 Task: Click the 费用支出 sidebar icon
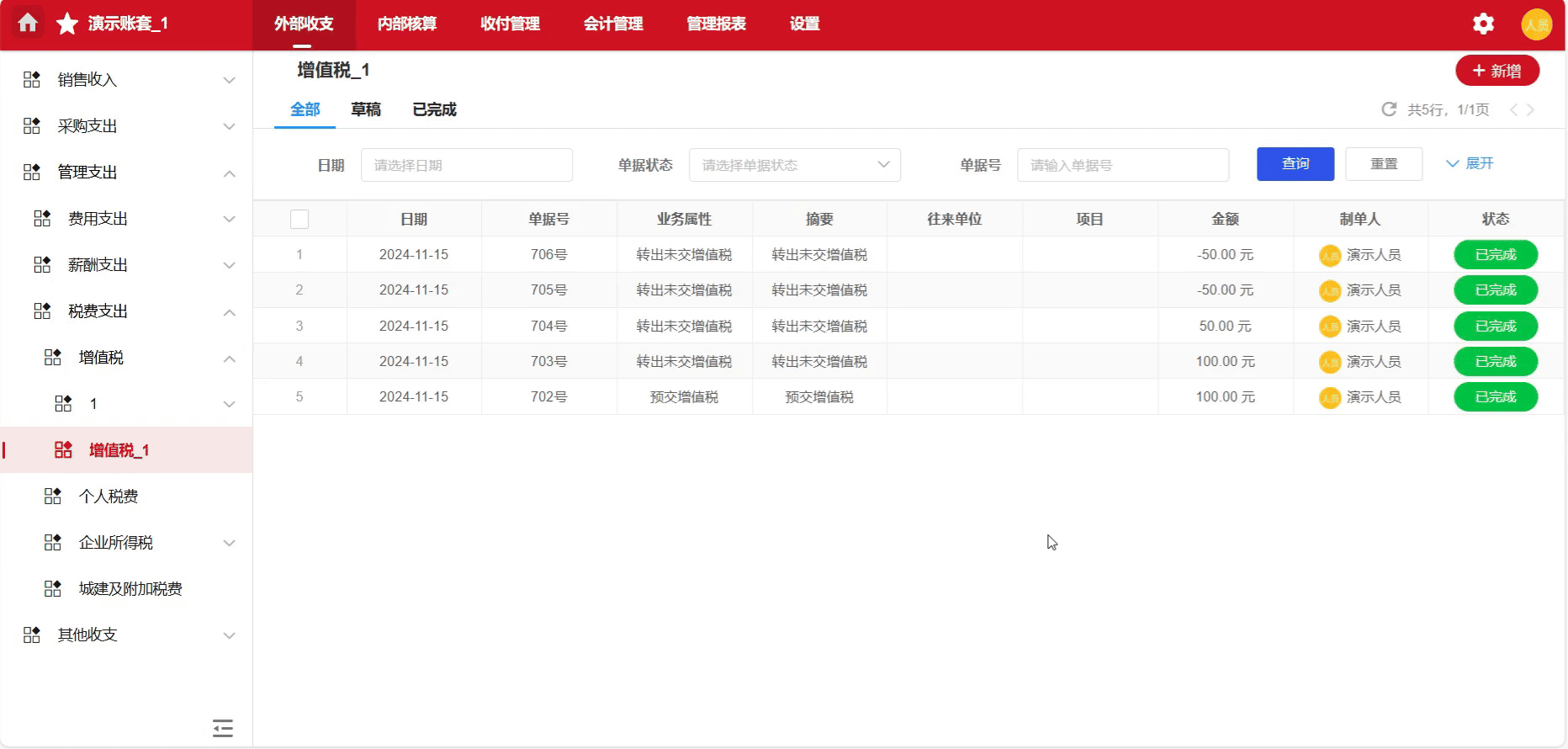tap(42, 218)
